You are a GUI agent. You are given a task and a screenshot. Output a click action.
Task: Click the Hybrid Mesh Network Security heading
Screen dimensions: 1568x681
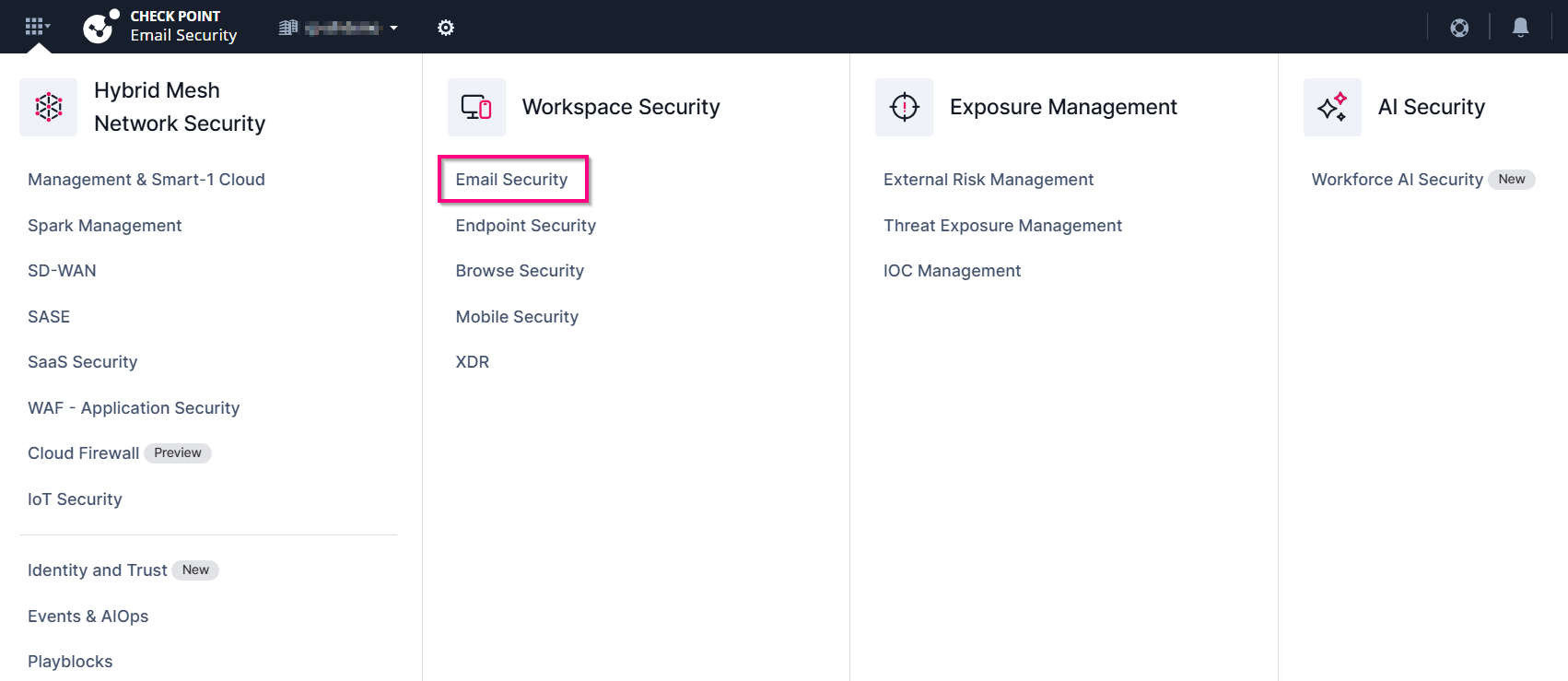click(x=180, y=107)
